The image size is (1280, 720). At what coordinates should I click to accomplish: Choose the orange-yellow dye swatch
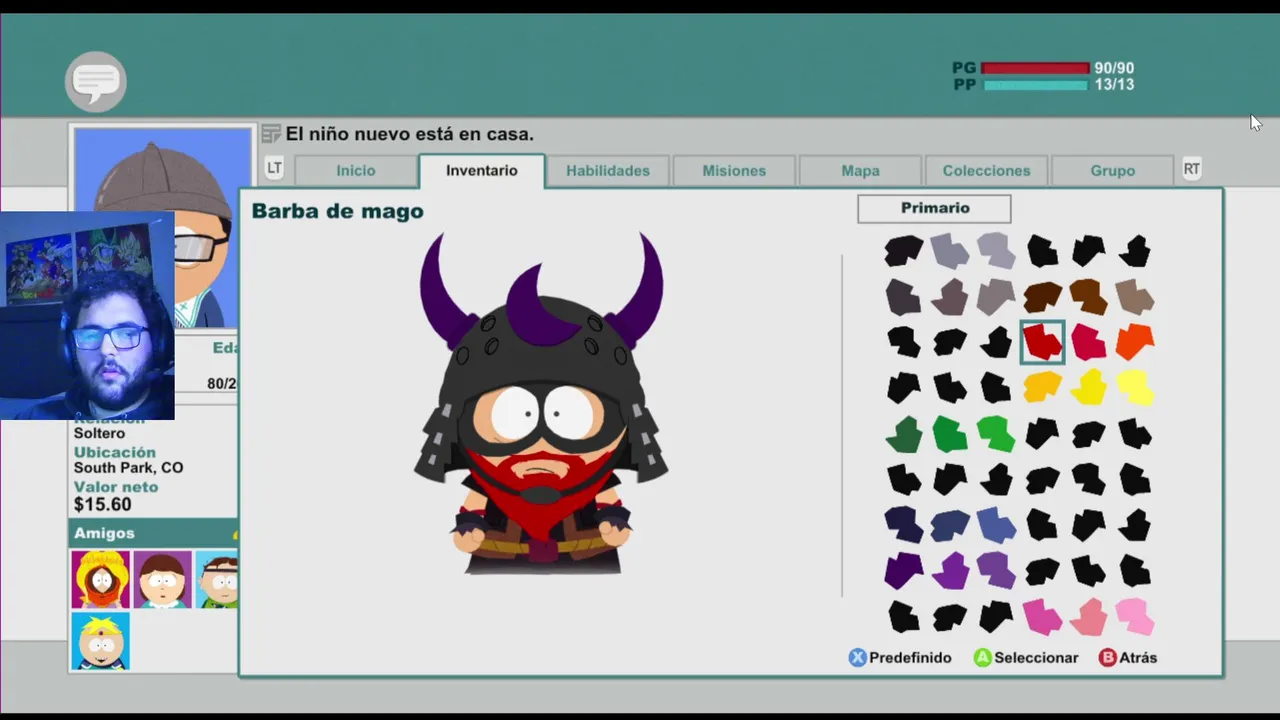point(1042,388)
